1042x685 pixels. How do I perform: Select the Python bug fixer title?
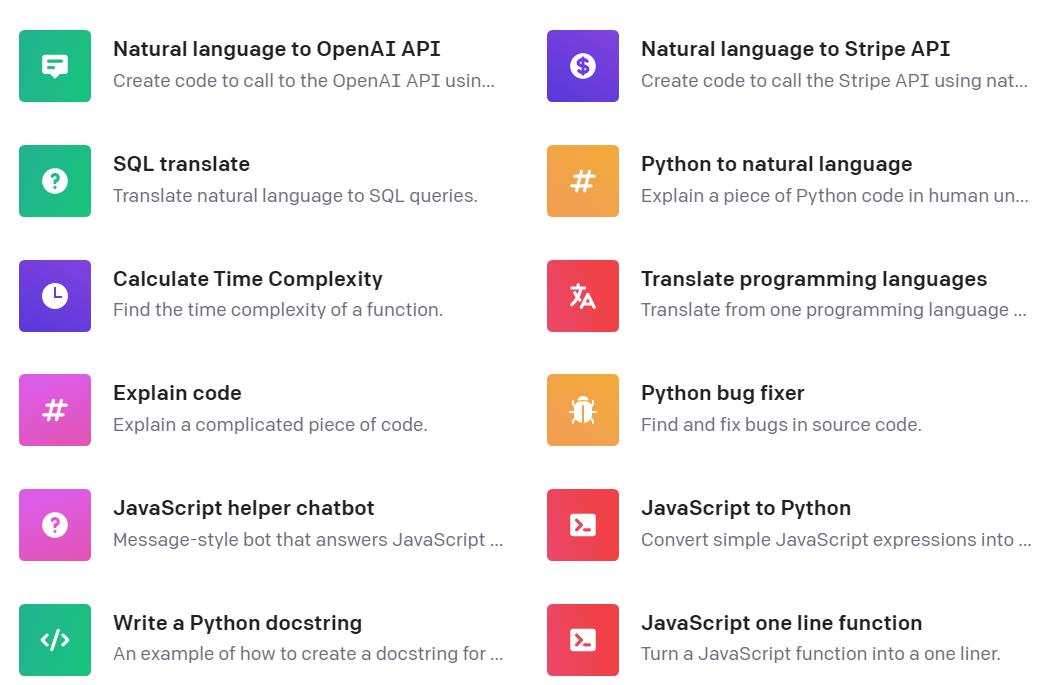[722, 393]
